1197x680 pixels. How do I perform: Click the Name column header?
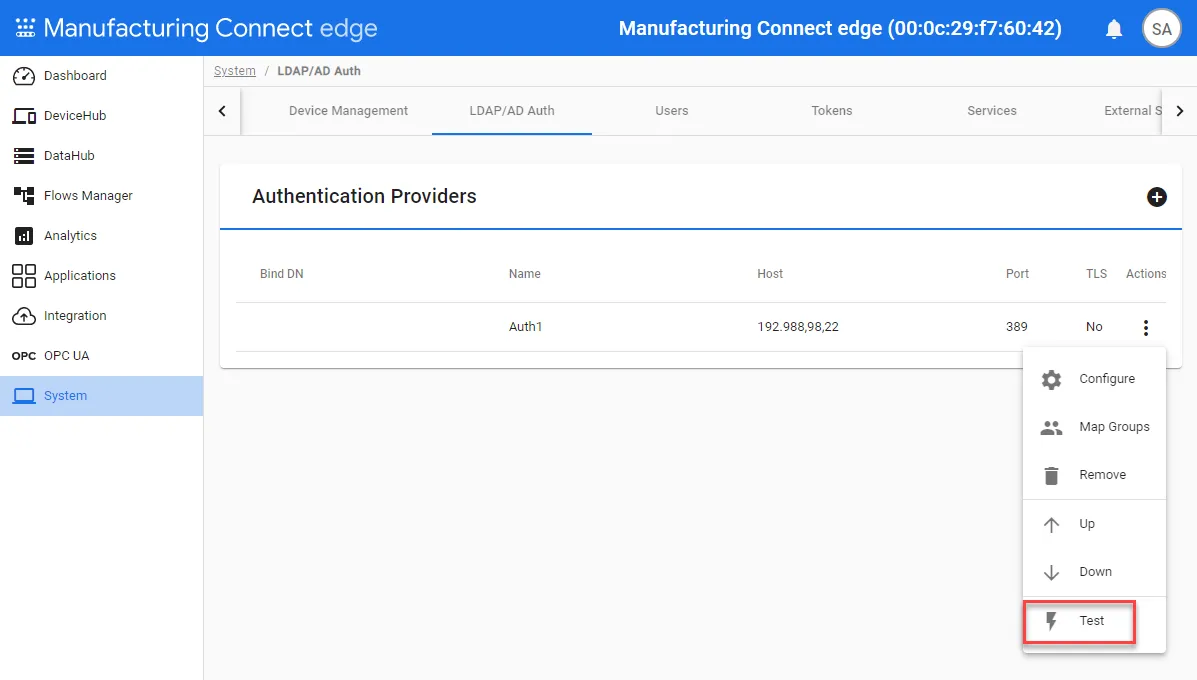pos(524,274)
